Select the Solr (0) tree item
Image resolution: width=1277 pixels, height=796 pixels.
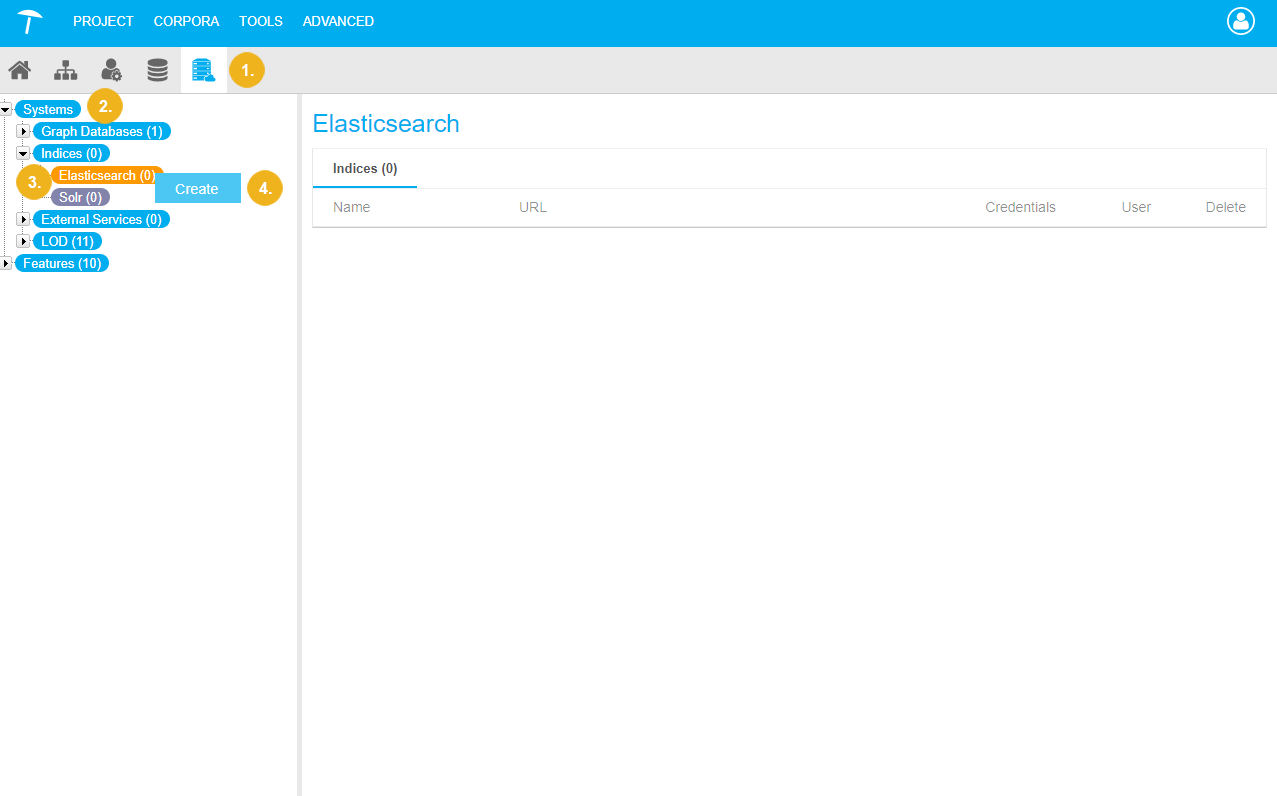click(x=80, y=197)
